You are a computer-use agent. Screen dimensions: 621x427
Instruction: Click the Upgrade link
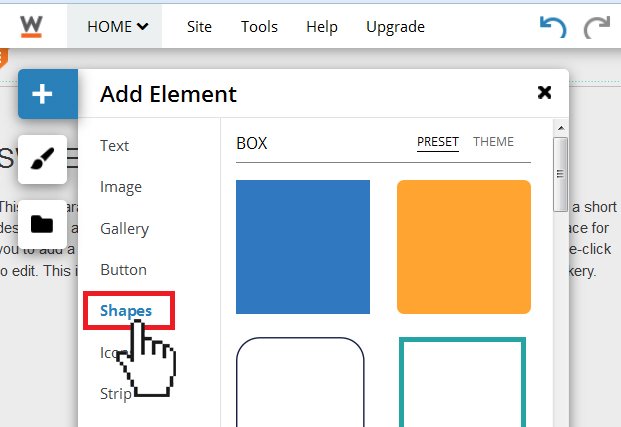pyautogui.click(x=395, y=27)
